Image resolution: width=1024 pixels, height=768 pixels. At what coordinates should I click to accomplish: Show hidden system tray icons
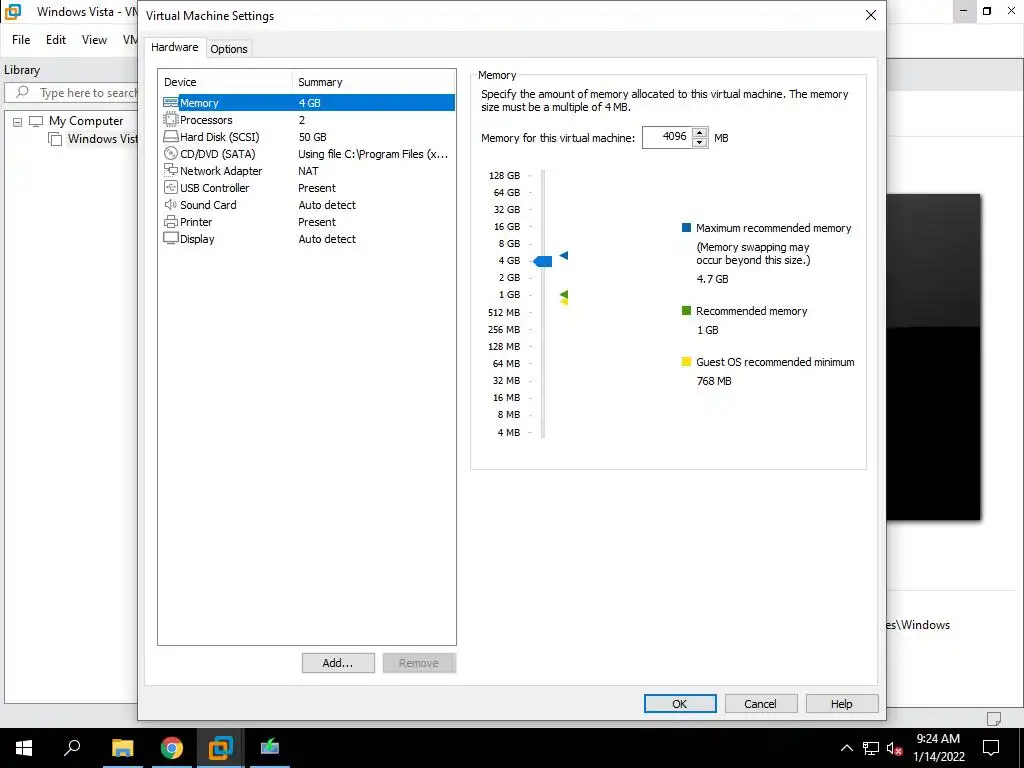click(846, 748)
